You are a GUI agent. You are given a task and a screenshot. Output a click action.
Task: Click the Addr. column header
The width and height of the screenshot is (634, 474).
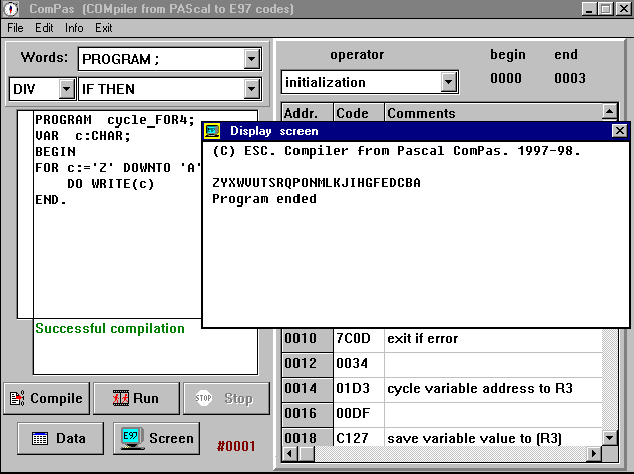307,112
